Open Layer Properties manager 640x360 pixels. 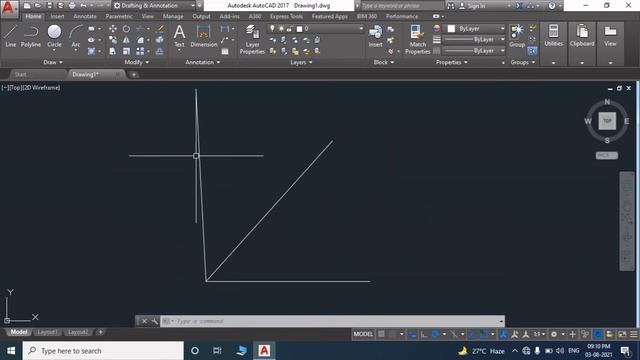(252, 39)
